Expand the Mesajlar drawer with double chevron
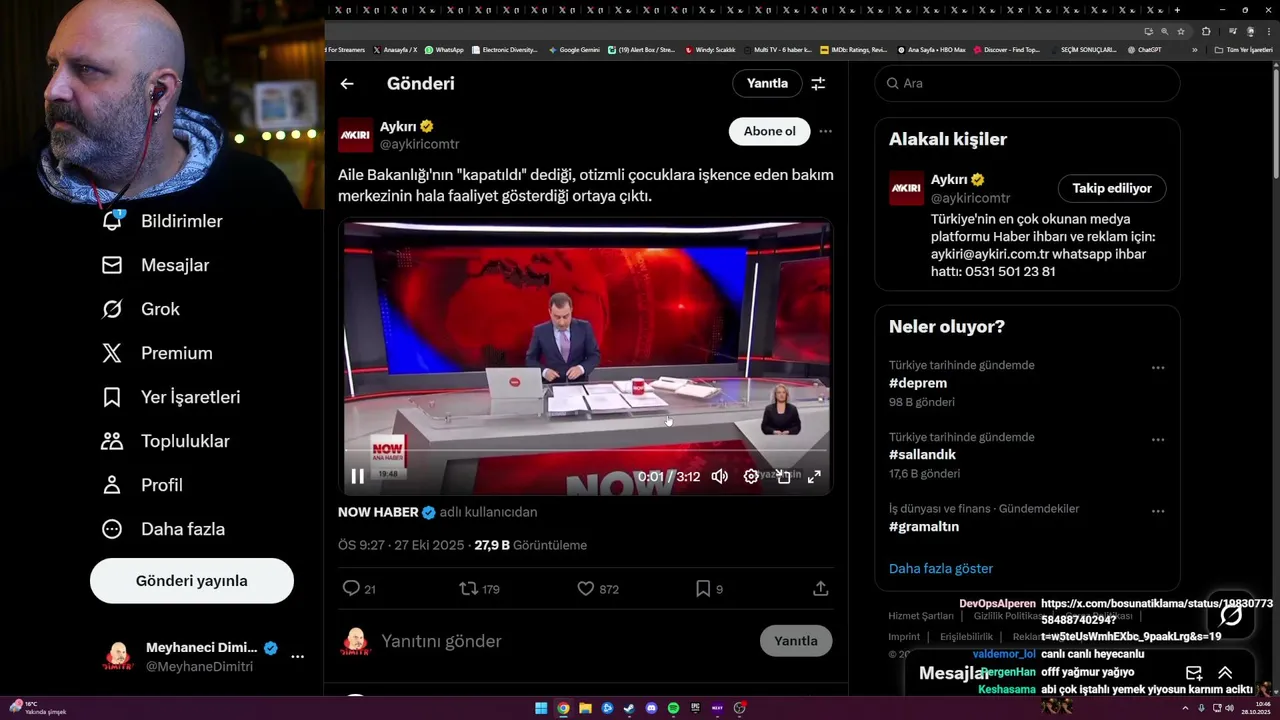 [x=1225, y=673]
